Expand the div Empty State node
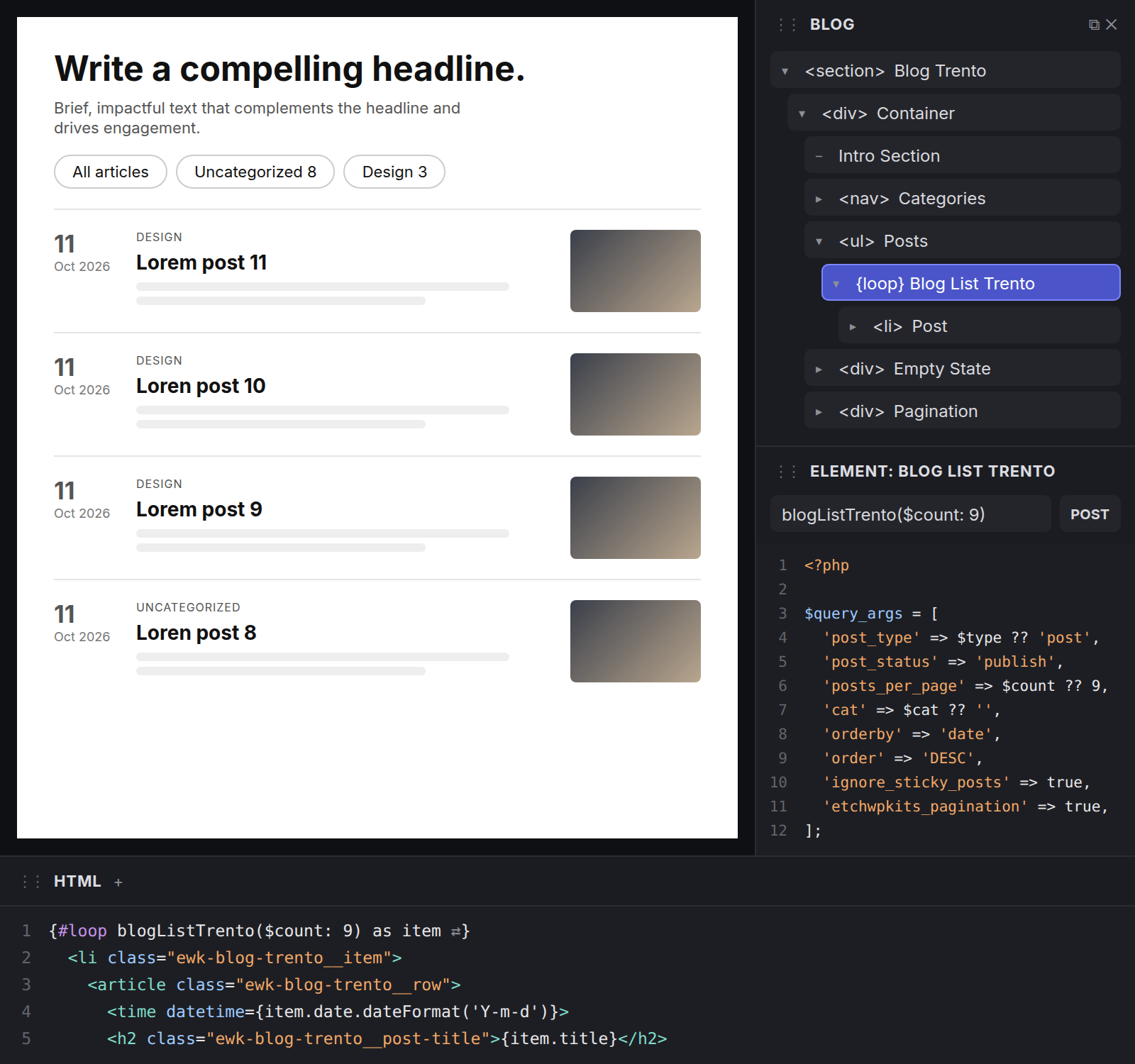The image size is (1135, 1064). click(819, 370)
